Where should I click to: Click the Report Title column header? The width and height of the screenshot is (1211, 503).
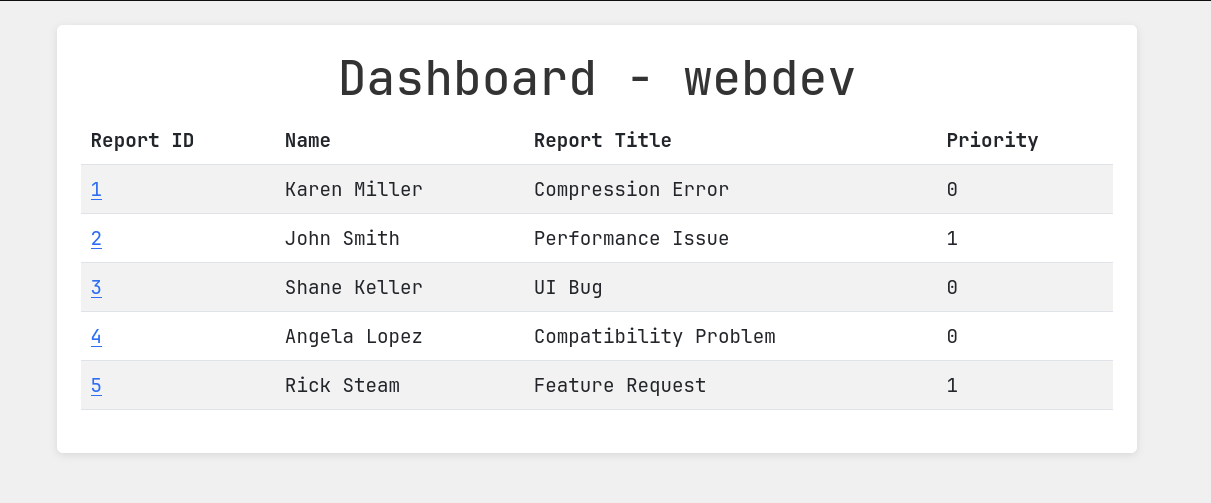coord(602,141)
